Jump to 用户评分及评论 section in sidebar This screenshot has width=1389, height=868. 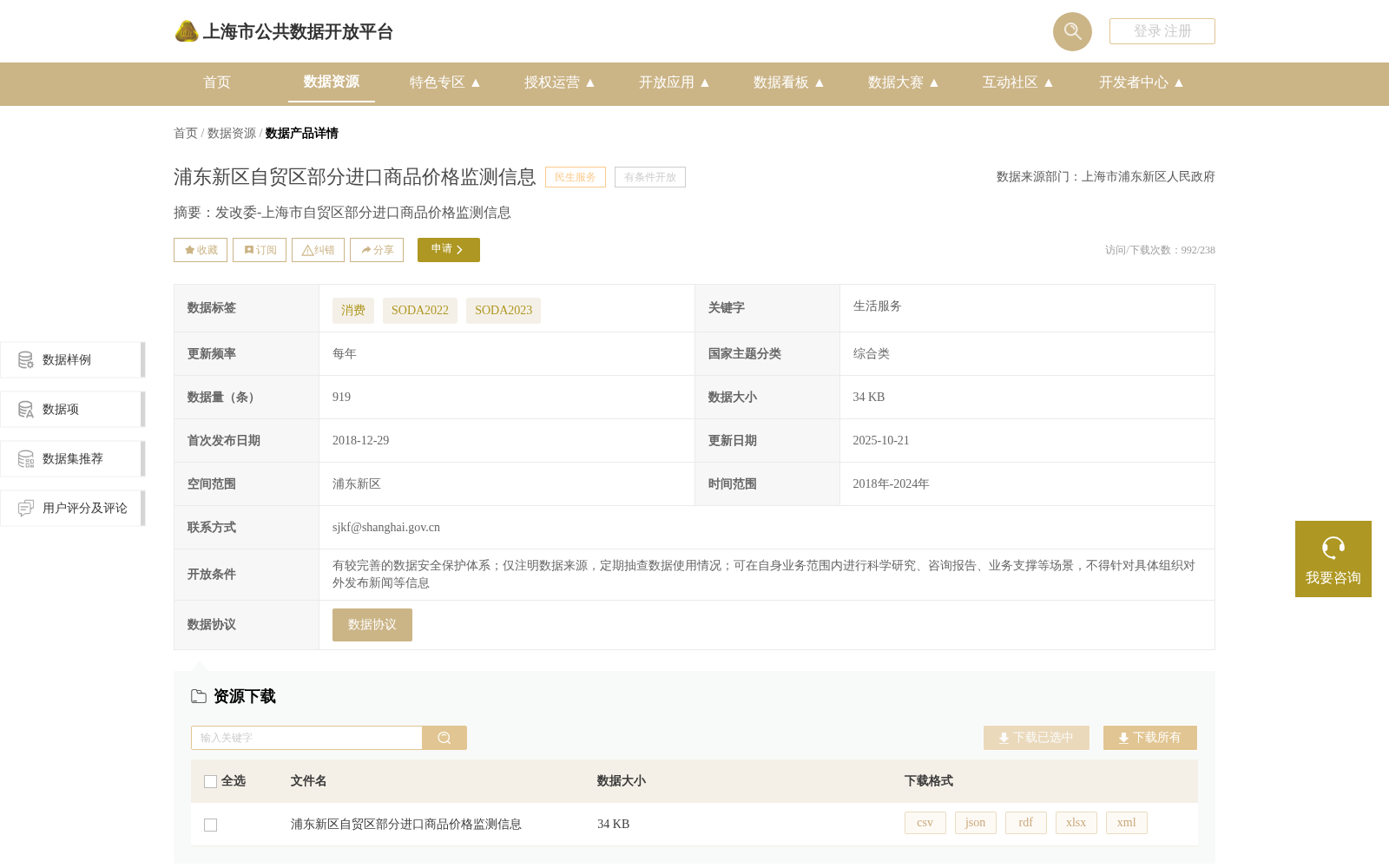[x=73, y=508]
